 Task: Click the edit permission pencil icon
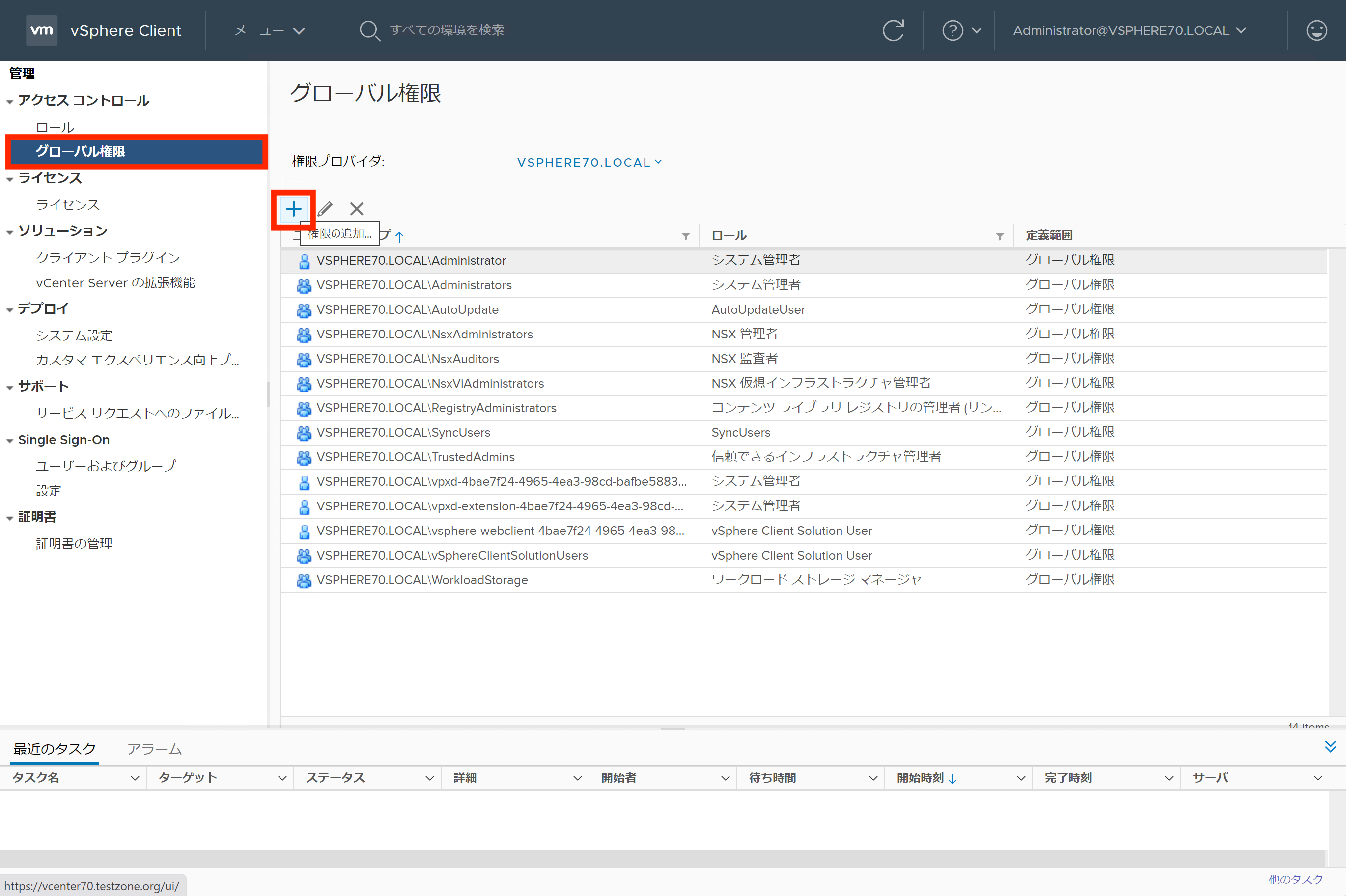pos(325,209)
